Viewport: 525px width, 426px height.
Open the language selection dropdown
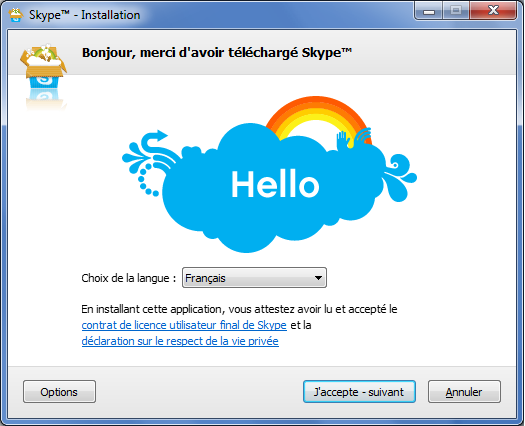pyautogui.click(x=254, y=278)
